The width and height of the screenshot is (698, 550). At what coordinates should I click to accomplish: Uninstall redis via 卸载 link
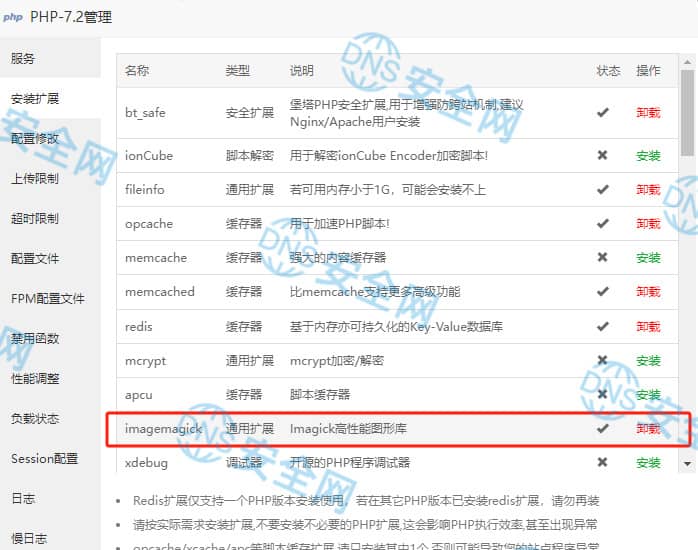point(648,326)
